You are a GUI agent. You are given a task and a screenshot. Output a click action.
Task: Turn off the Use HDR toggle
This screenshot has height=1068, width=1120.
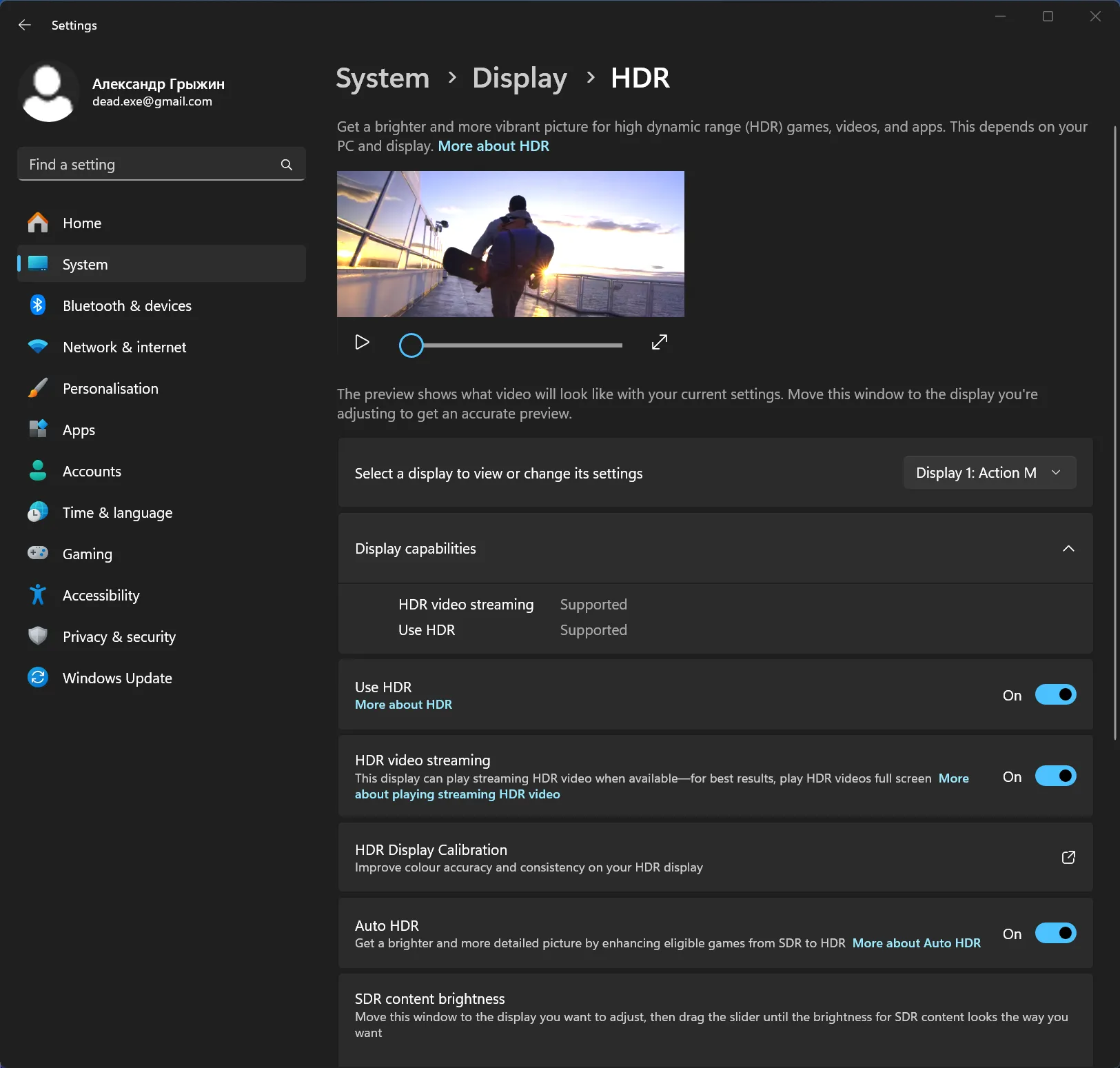1055,695
